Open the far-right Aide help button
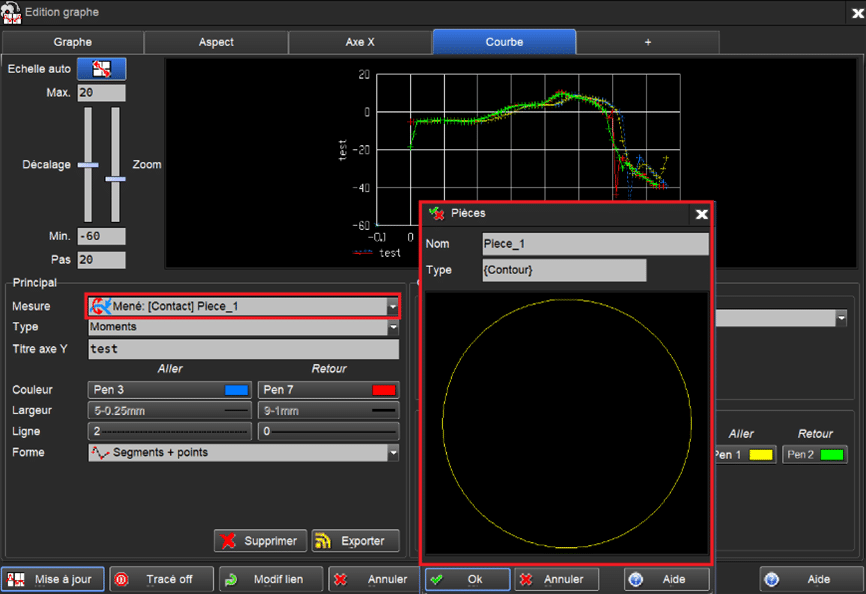The height and width of the screenshot is (594, 866). click(809, 579)
